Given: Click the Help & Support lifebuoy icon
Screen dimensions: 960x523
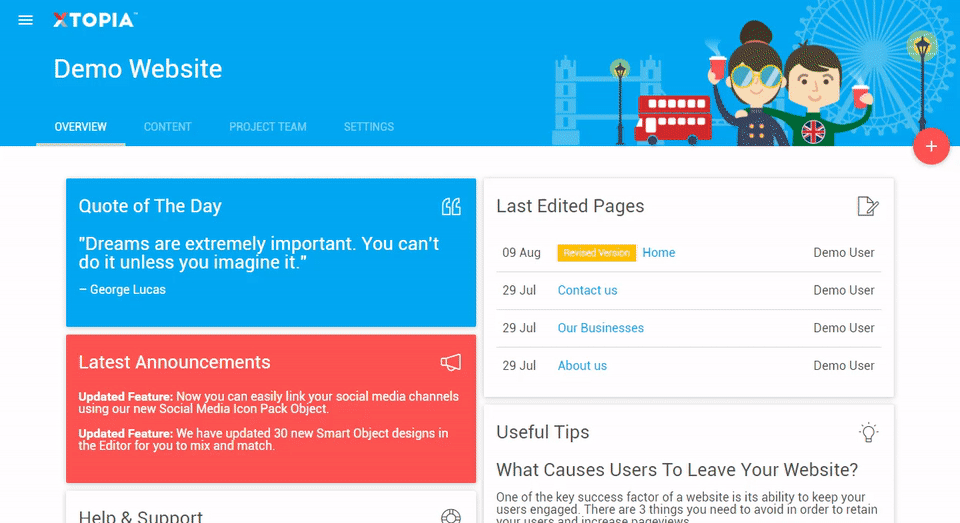Looking at the screenshot, I should [451, 516].
